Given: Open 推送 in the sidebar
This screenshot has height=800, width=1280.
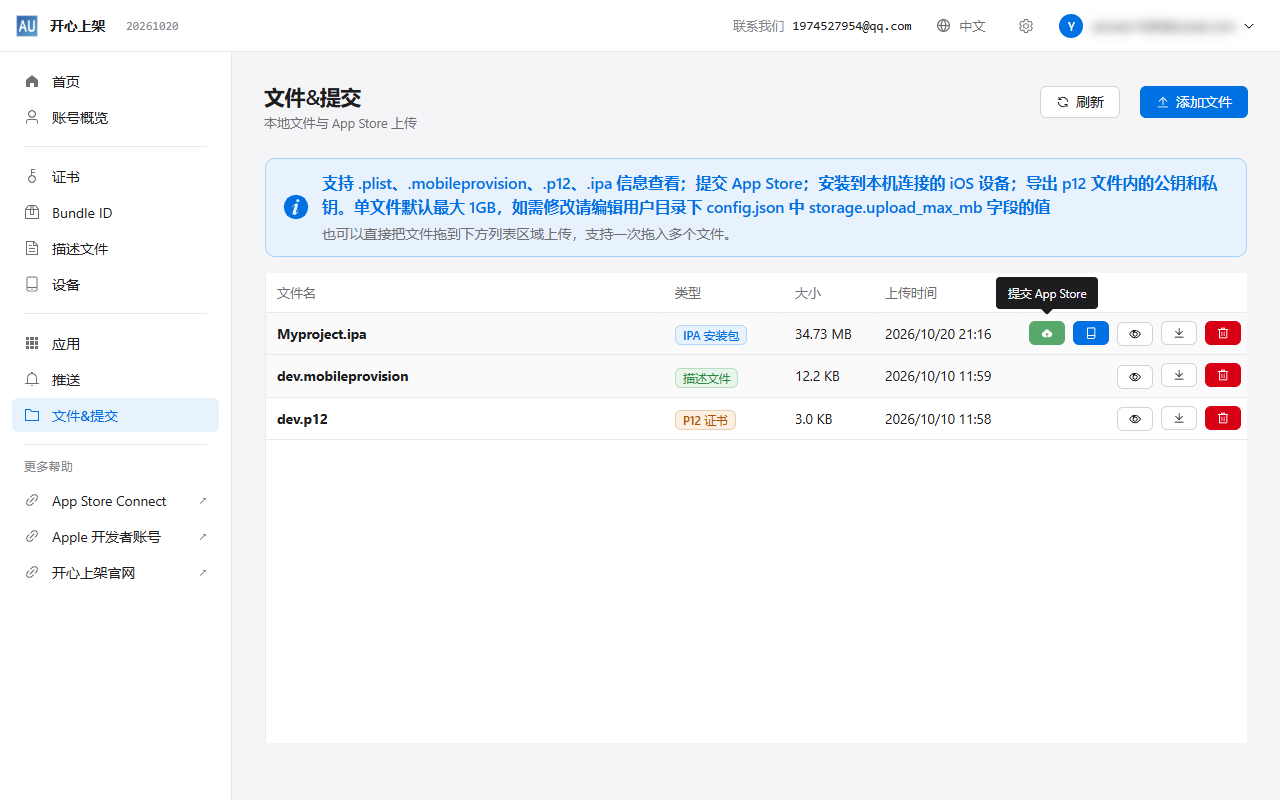Looking at the screenshot, I should tap(115, 380).
